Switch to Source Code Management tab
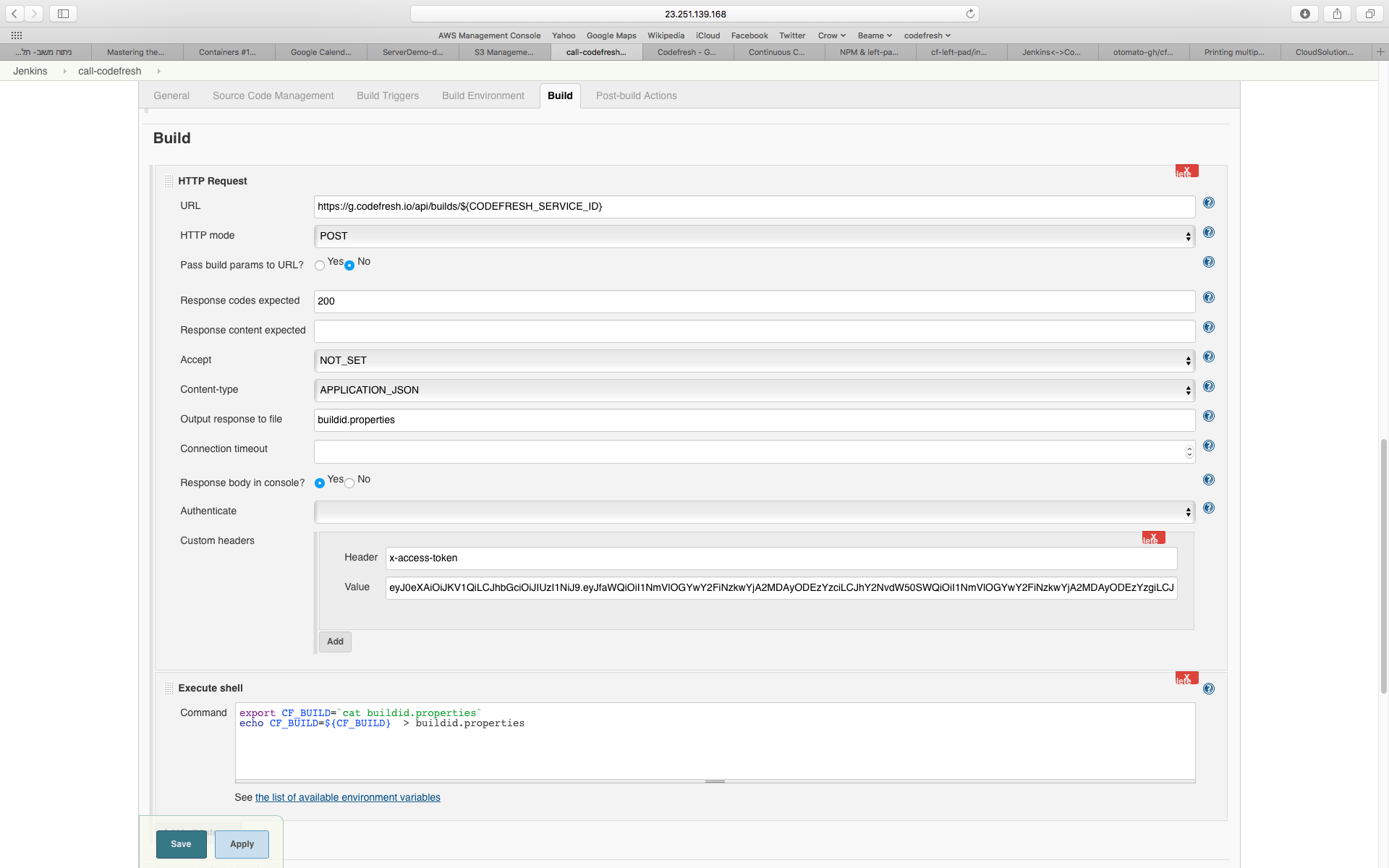 [273, 95]
